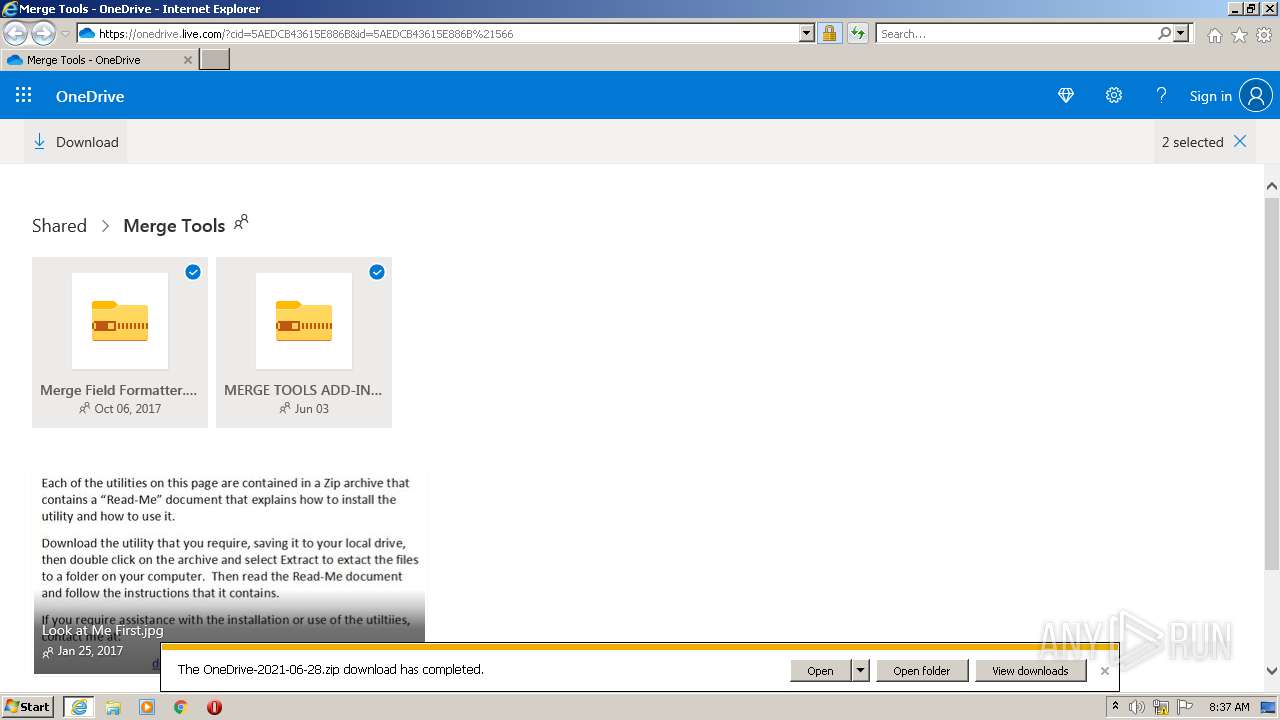Dismiss the download notification bar

[x=1105, y=671]
